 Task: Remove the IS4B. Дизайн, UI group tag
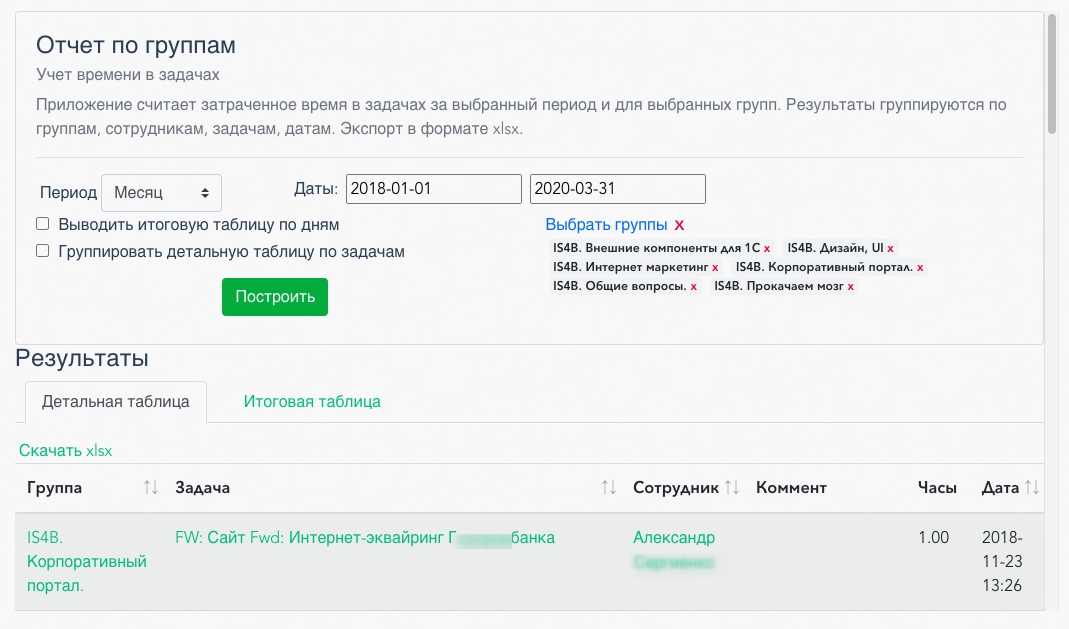(x=890, y=248)
